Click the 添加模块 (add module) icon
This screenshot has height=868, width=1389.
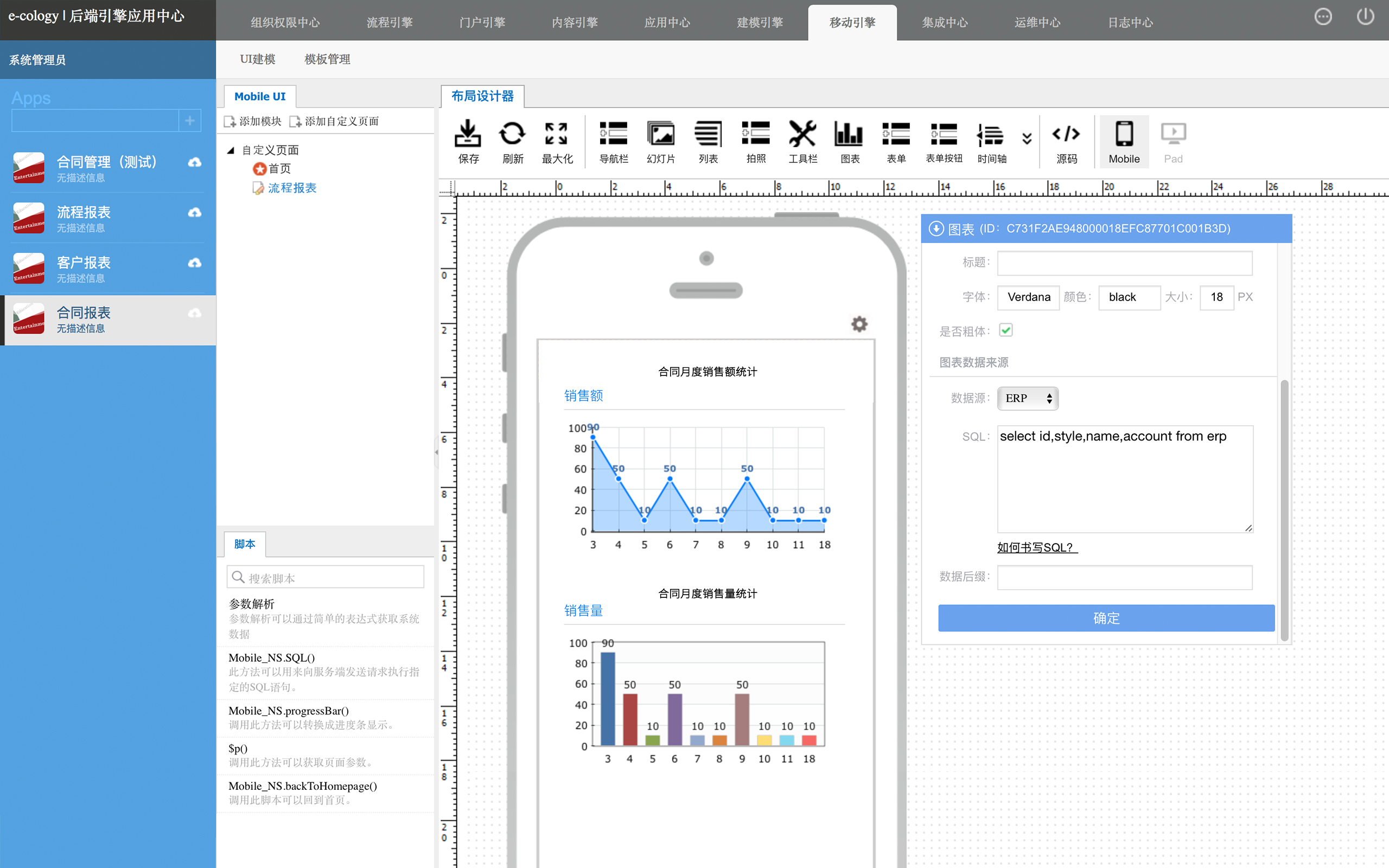click(x=230, y=122)
